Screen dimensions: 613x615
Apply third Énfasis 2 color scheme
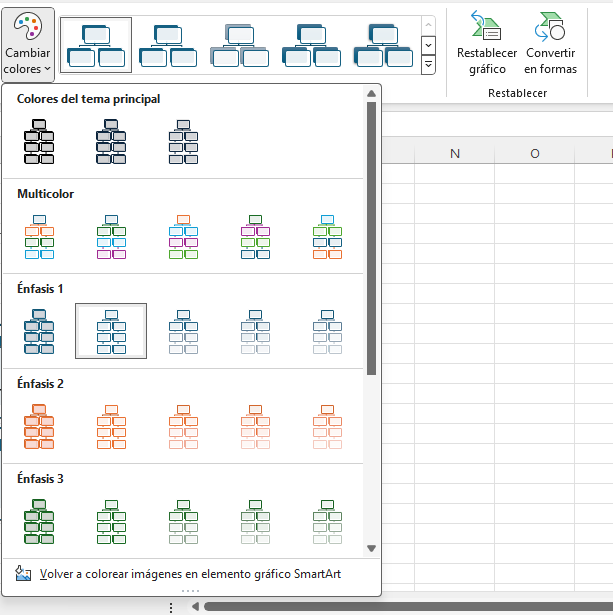click(183, 427)
